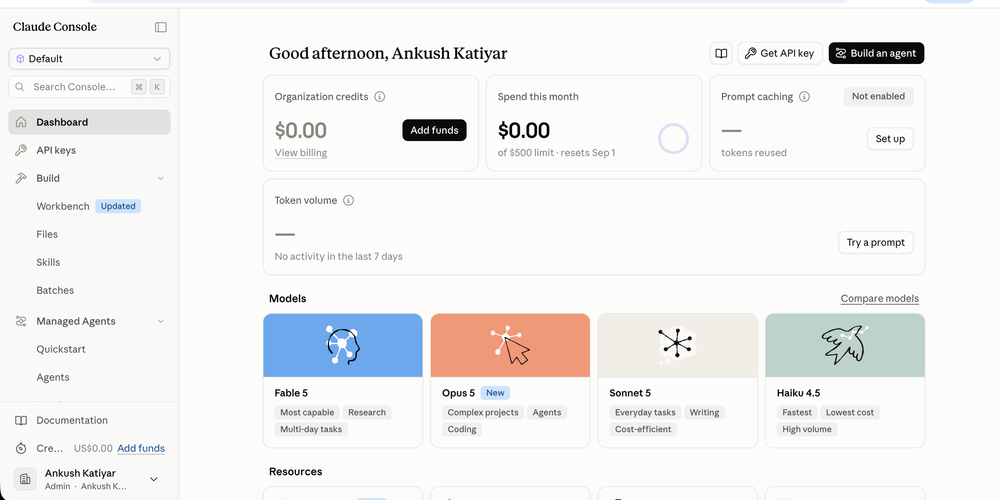This screenshot has width=999, height=500.
Task: Click the Dashboard home icon in sidebar
Action: 21,122
